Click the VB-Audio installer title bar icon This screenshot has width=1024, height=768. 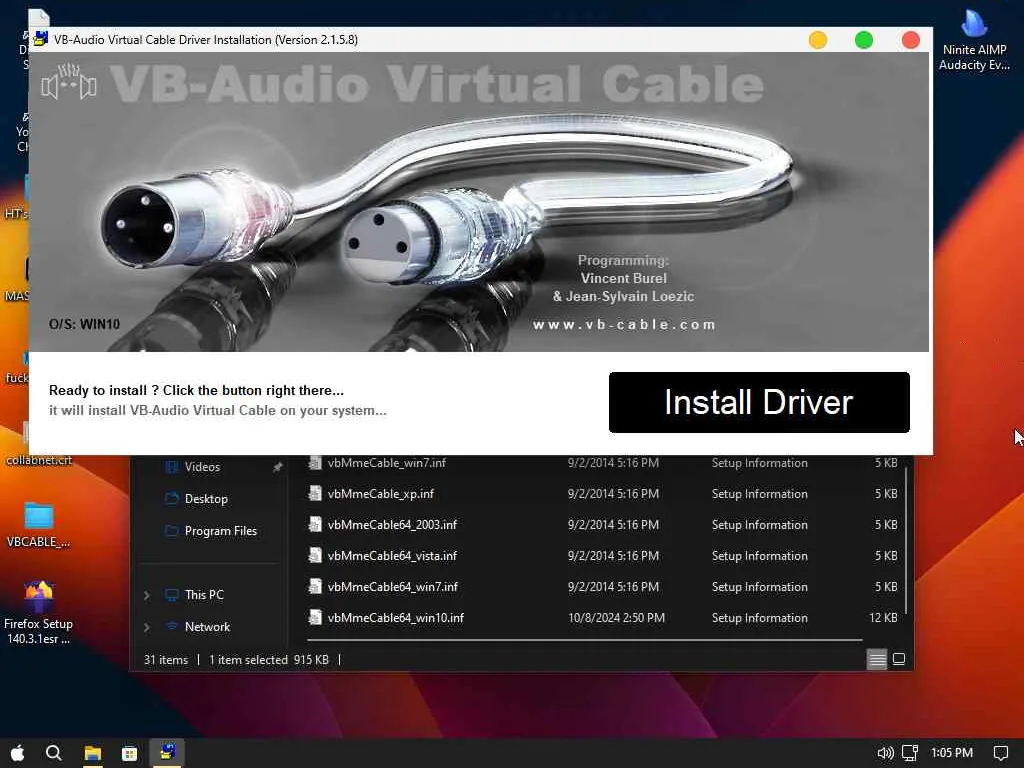coord(40,39)
